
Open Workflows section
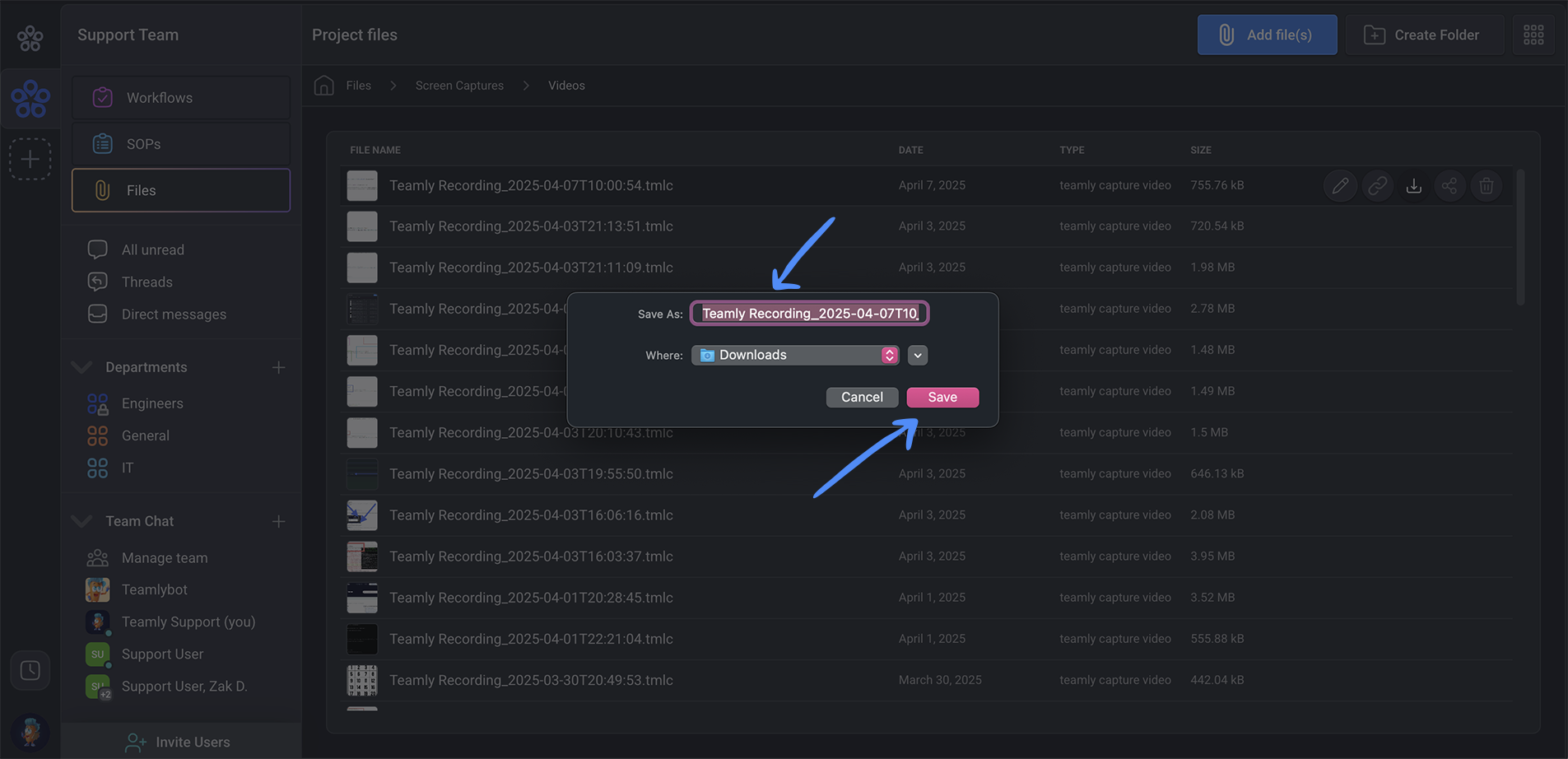point(181,98)
